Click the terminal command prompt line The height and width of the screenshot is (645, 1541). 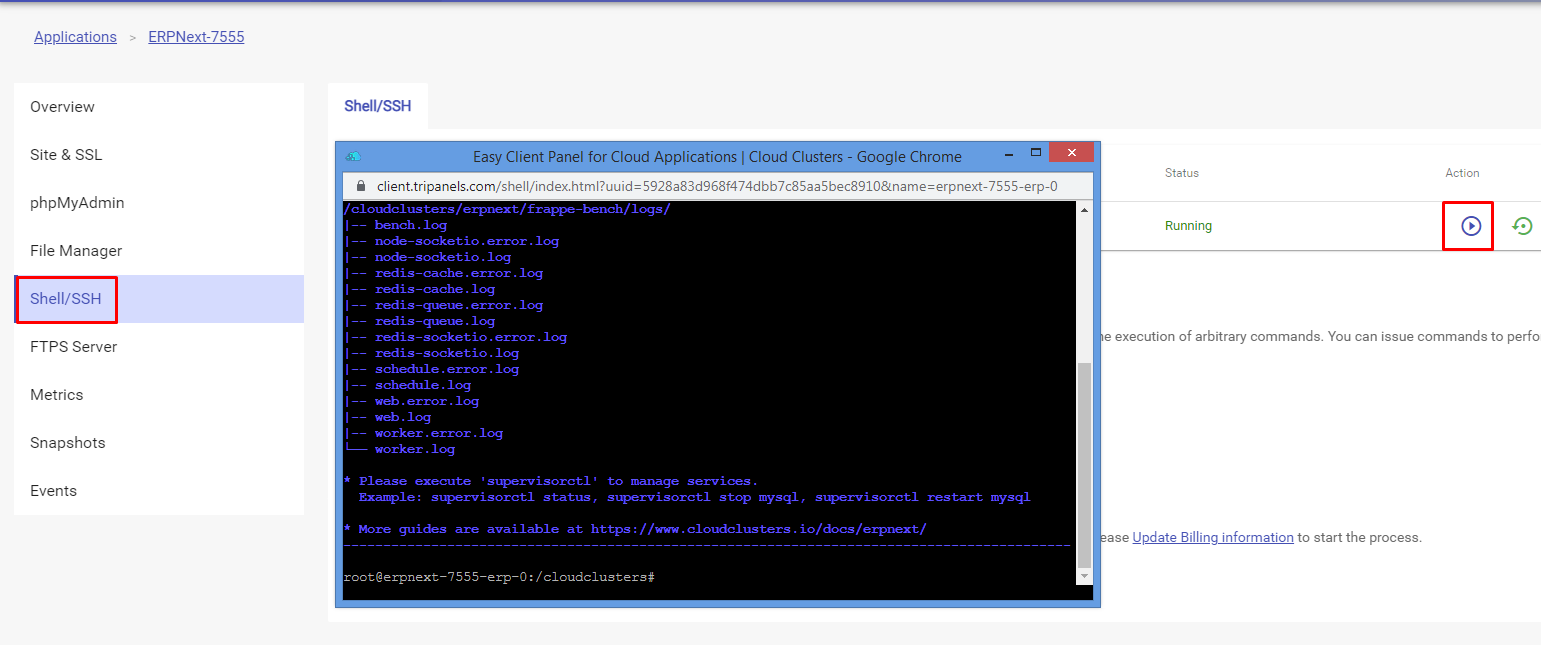(499, 577)
